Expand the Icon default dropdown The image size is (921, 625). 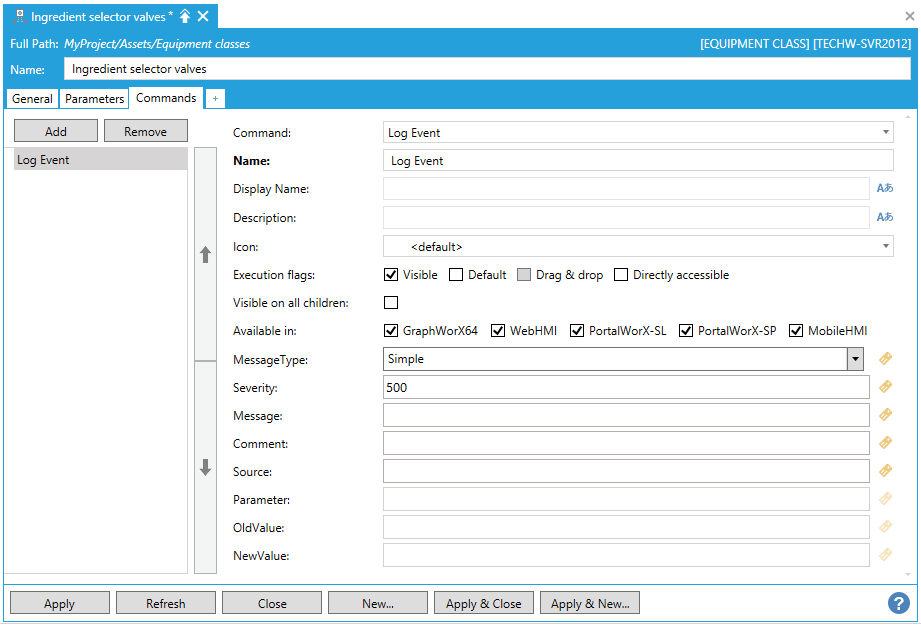(x=886, y=246)
